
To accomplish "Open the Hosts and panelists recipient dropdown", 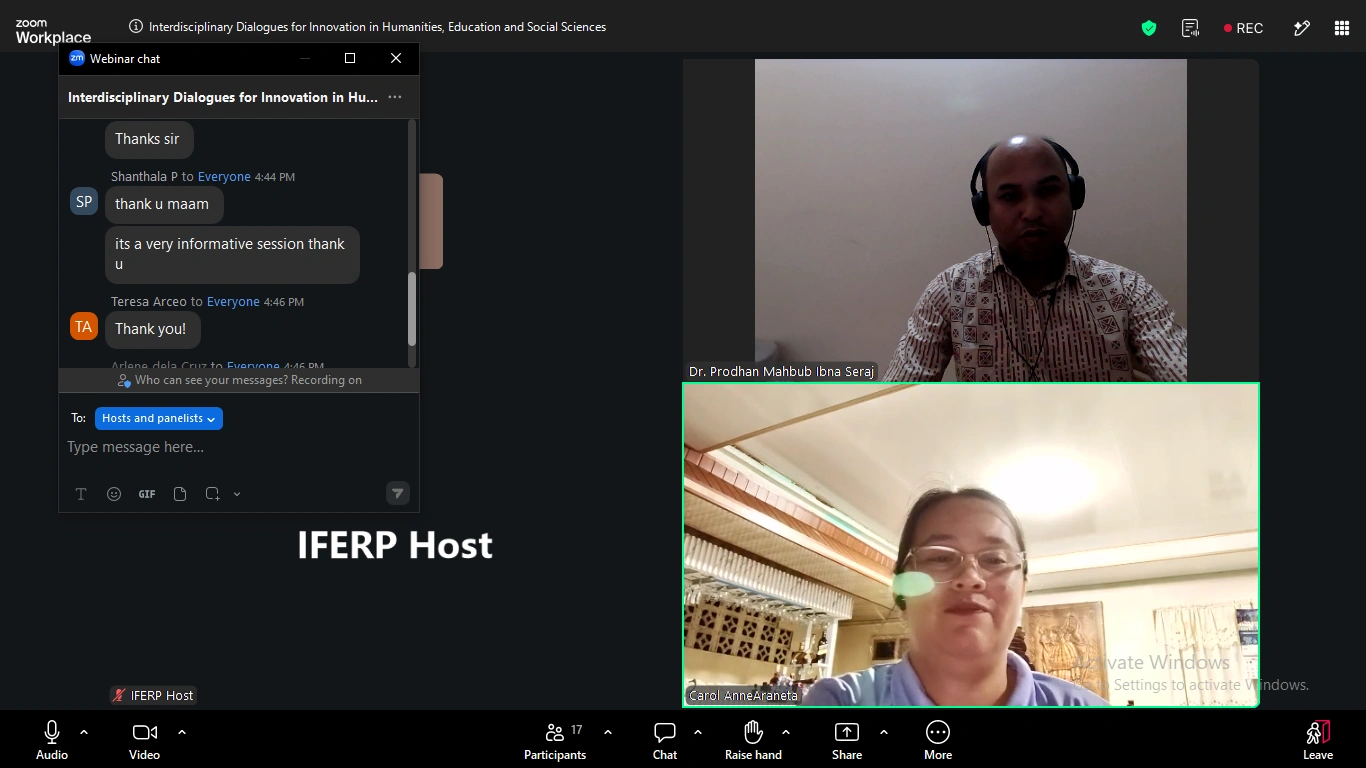I will pos(159,419).
